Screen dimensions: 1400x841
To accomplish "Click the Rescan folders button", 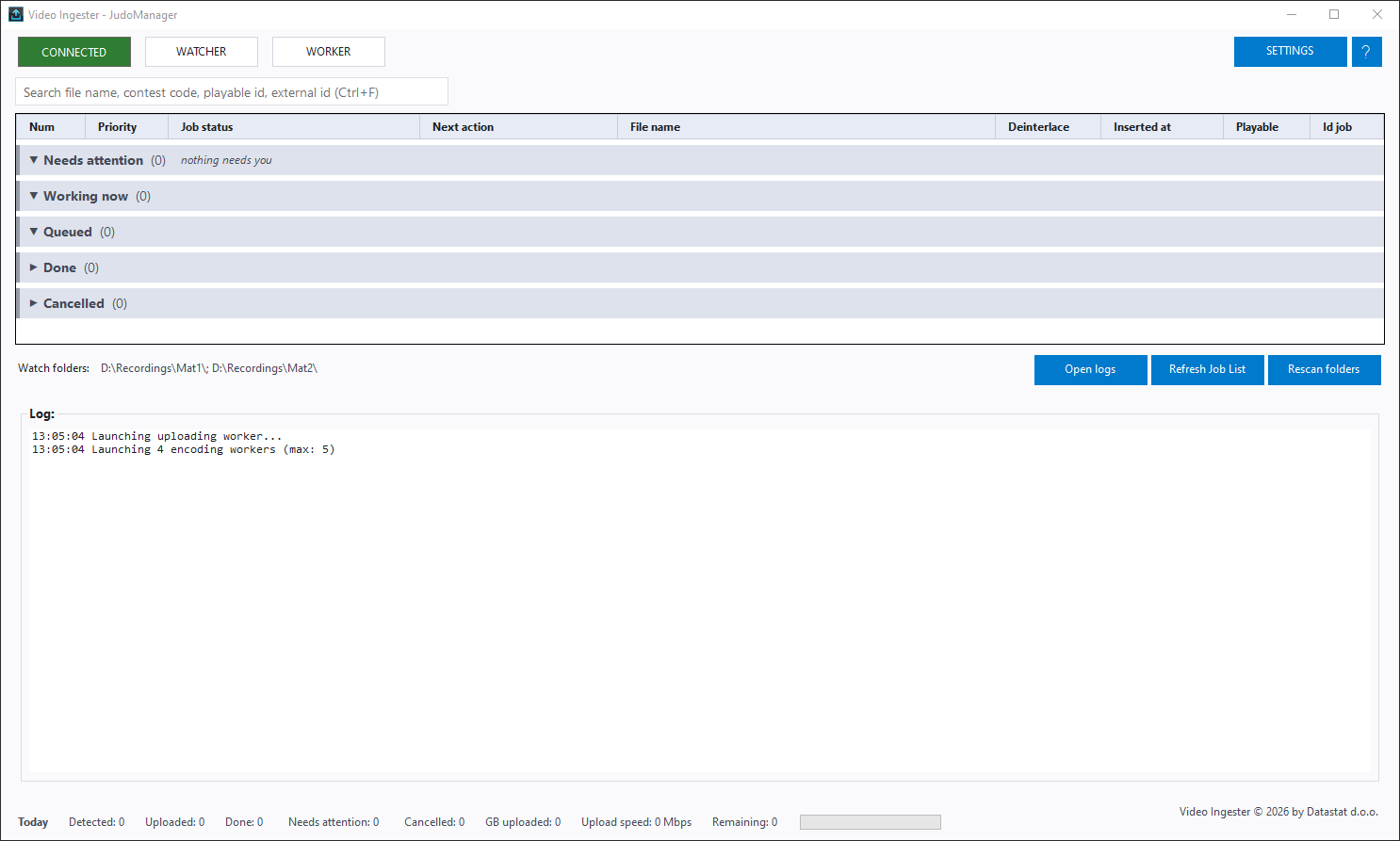I will (x=1325, y=370).
